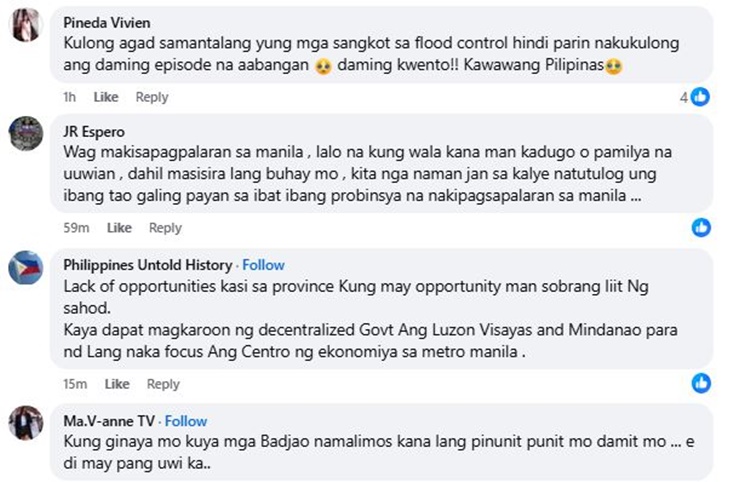This screenshot has height=482, width=750.
Task: Open JR Espero's profile name link
Action: point(93,131)
